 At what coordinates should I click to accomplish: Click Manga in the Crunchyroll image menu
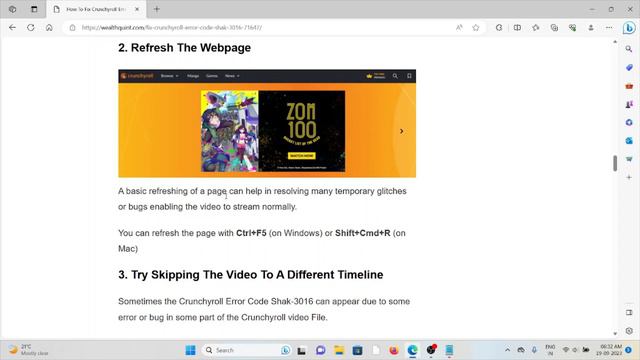[x=193, y=76]
